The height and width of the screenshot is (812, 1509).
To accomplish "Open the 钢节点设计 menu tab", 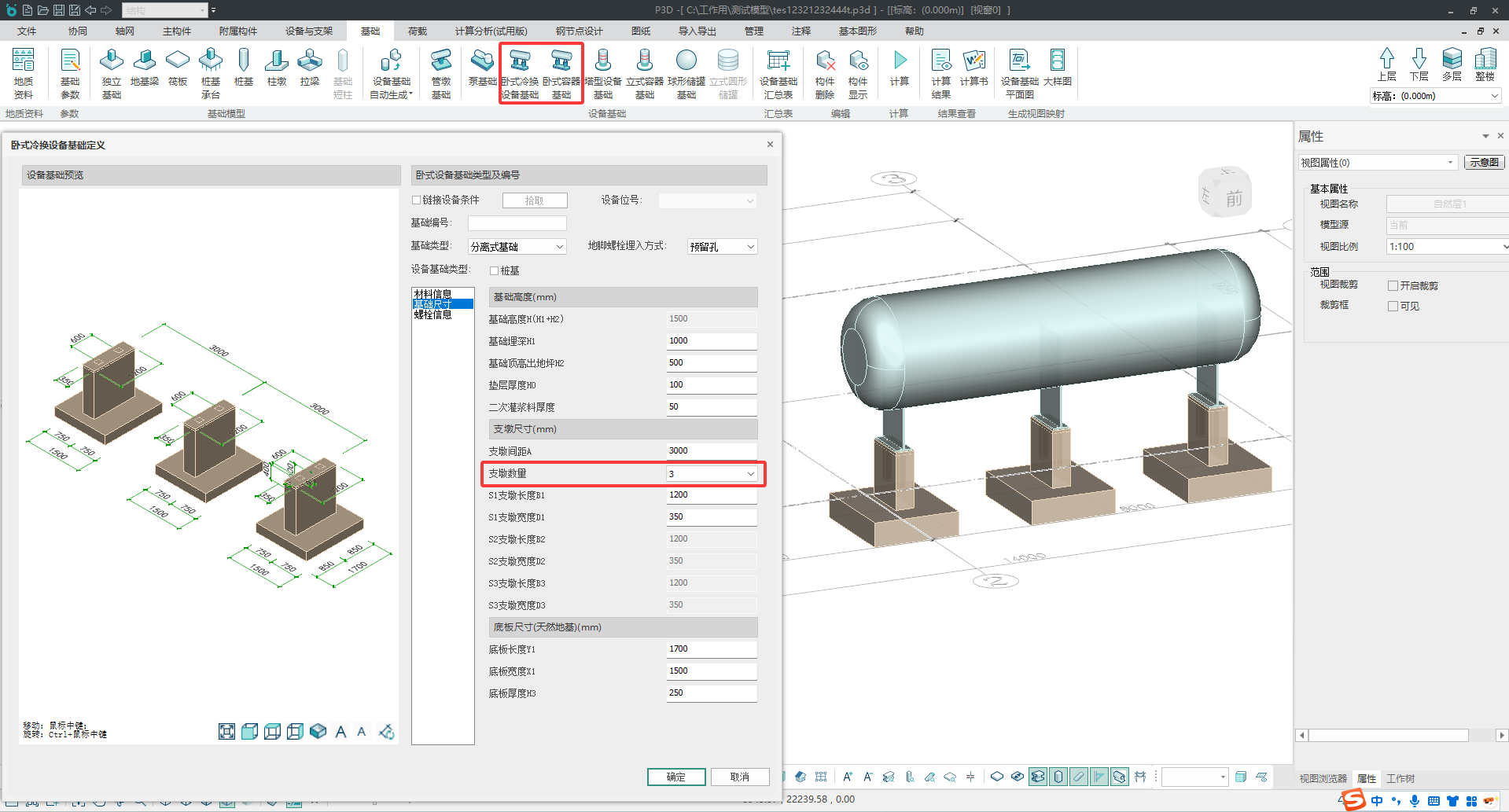I will coord(579,31).
